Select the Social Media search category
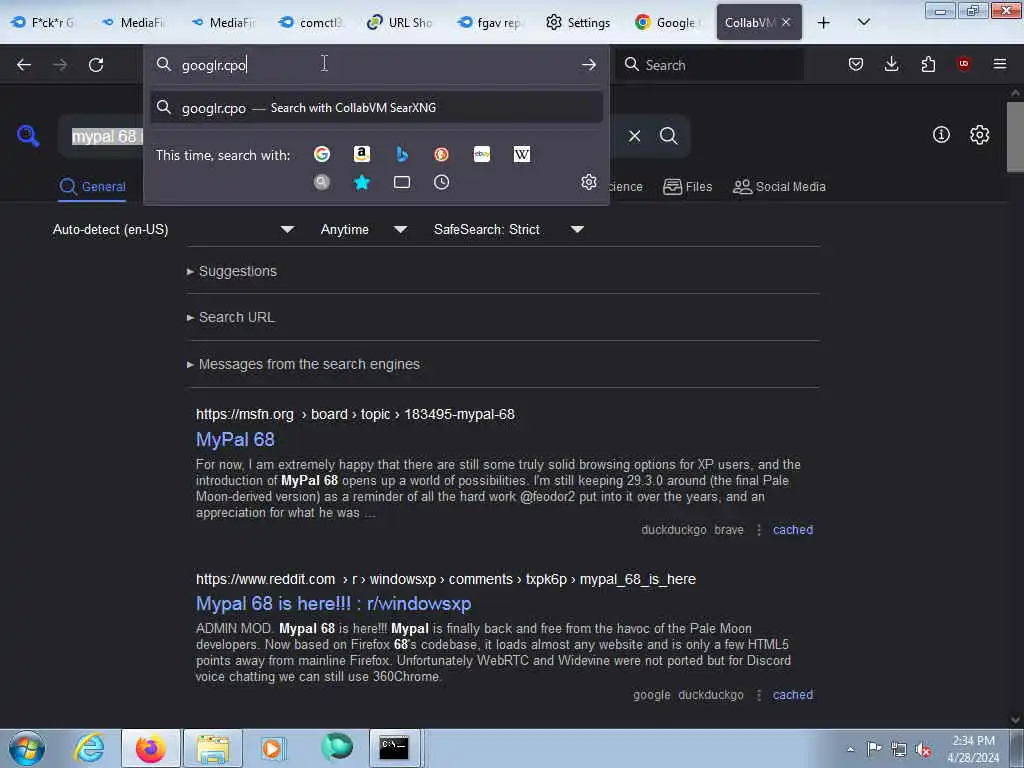This screenshot has height=768, width=1024. pos(779,187)
